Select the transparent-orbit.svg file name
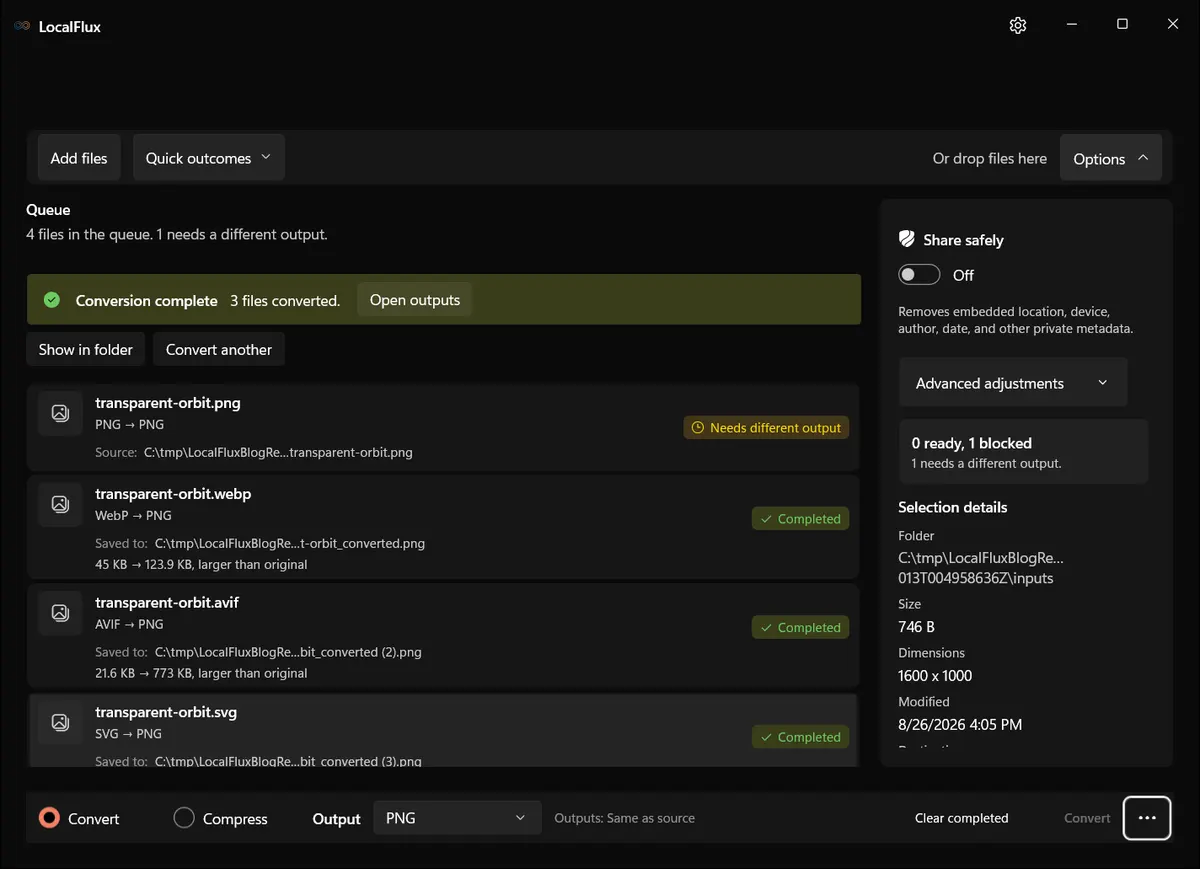 pos(166,712)
